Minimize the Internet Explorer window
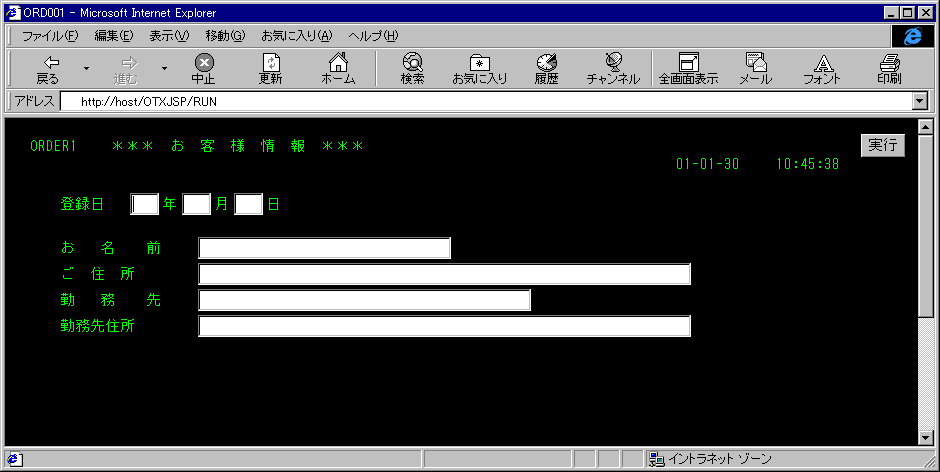Image resolution: width=940 pixels, height=472 pixels. 891,13
